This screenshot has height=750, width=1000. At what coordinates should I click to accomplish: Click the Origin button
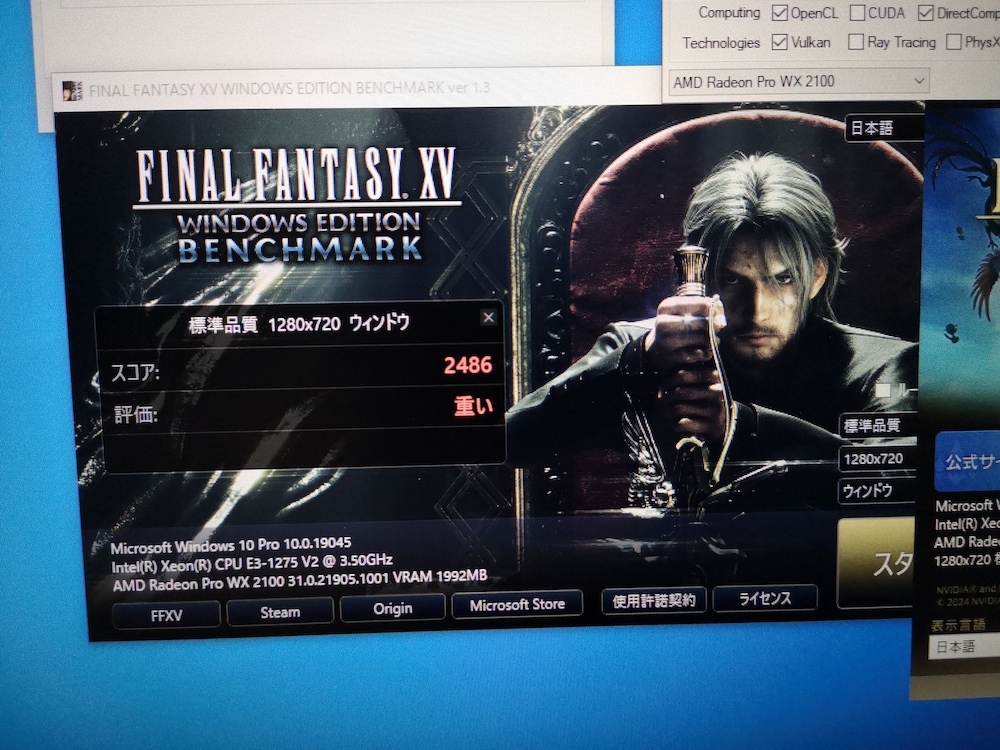(x=392, y=608)
